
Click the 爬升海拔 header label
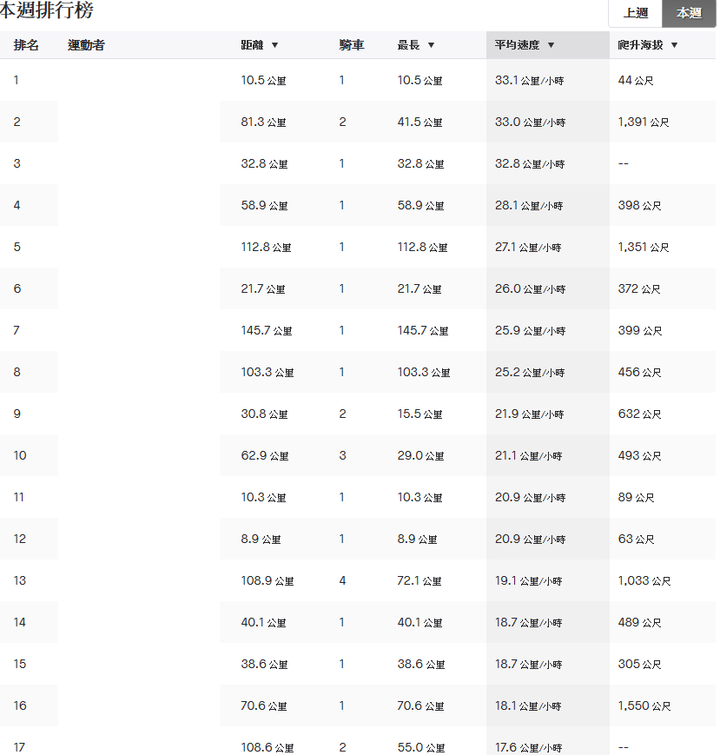[640, 45]
